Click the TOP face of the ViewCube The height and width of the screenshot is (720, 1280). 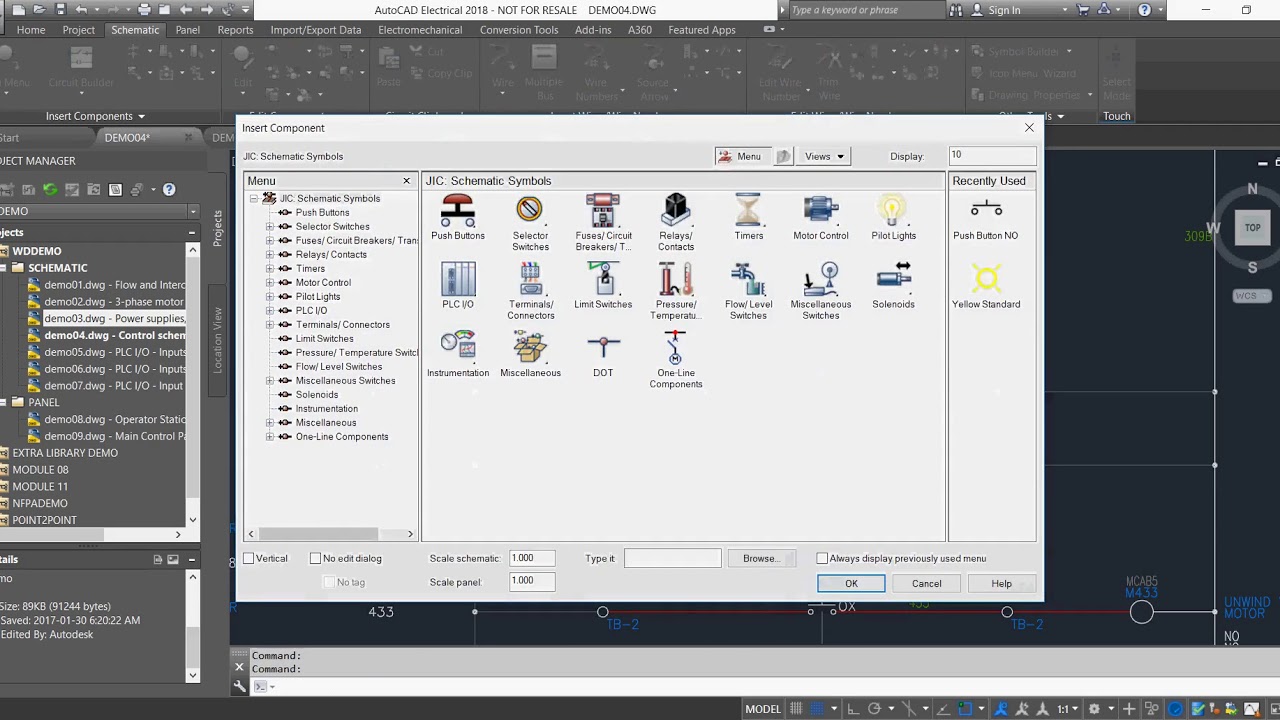pyautogui.click(x=1252, y=228)
